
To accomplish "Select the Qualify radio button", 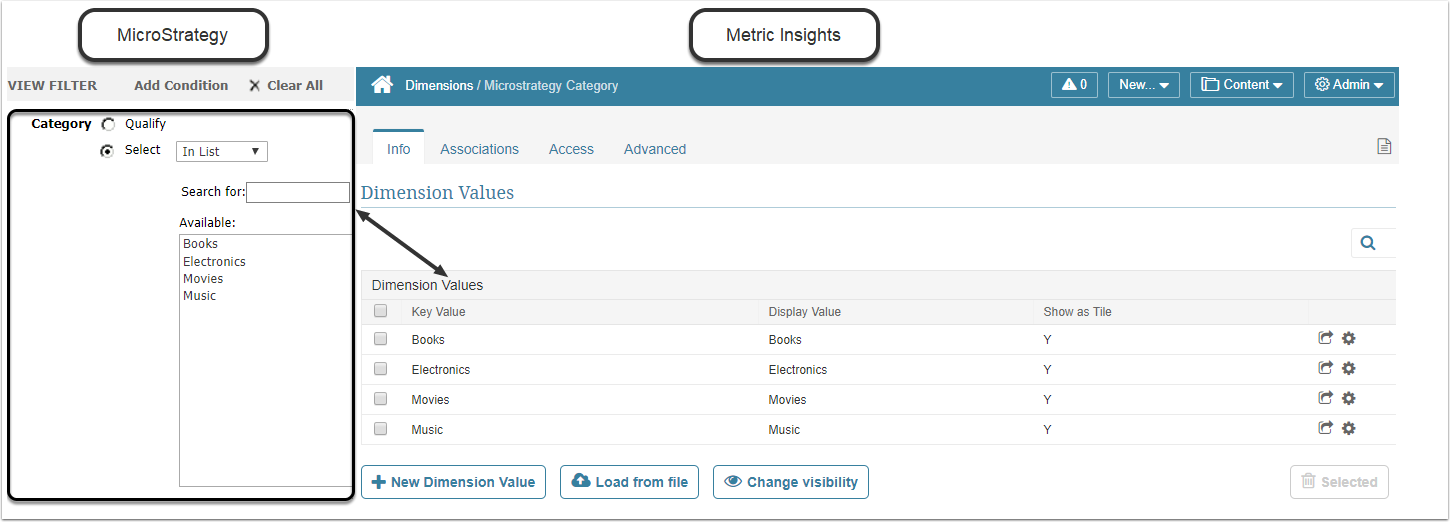I will click(108, 125).
